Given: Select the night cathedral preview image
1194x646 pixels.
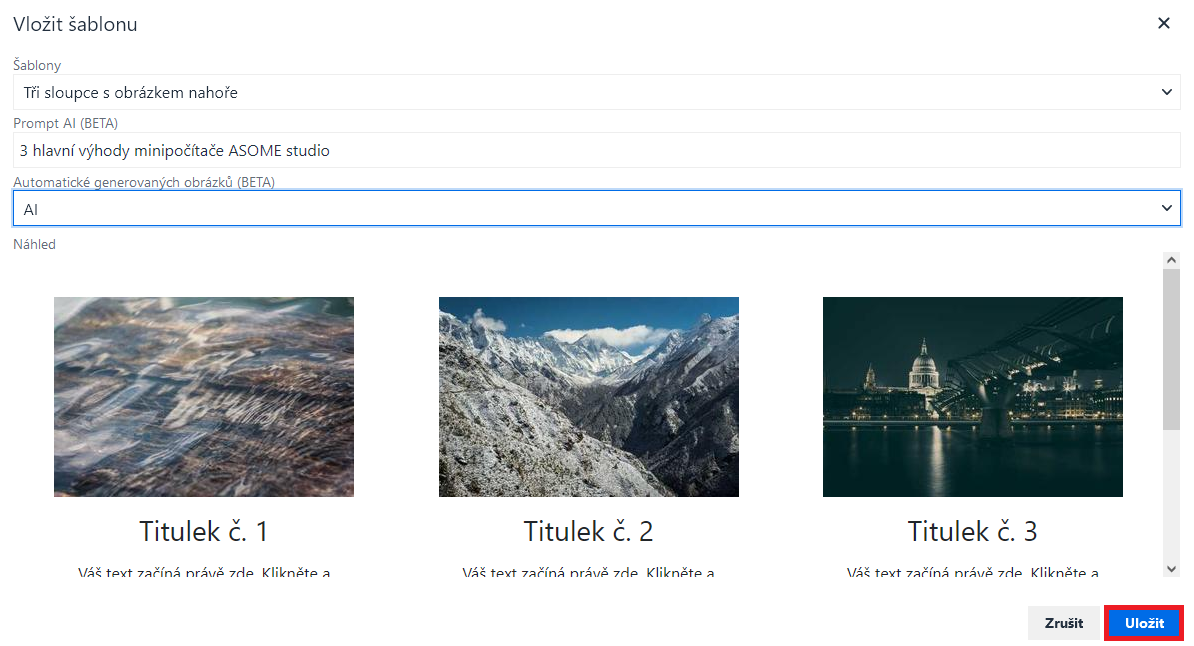Looking at the screenshot, I should click(x=972, y=396).
